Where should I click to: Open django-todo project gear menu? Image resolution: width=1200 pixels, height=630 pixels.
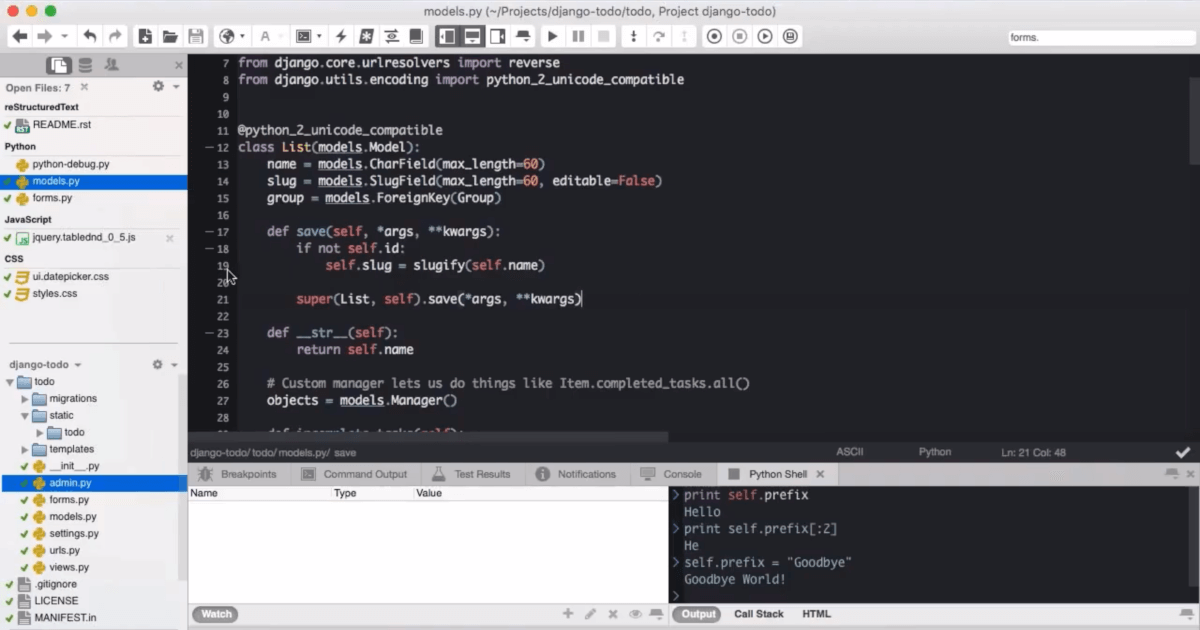158,365
